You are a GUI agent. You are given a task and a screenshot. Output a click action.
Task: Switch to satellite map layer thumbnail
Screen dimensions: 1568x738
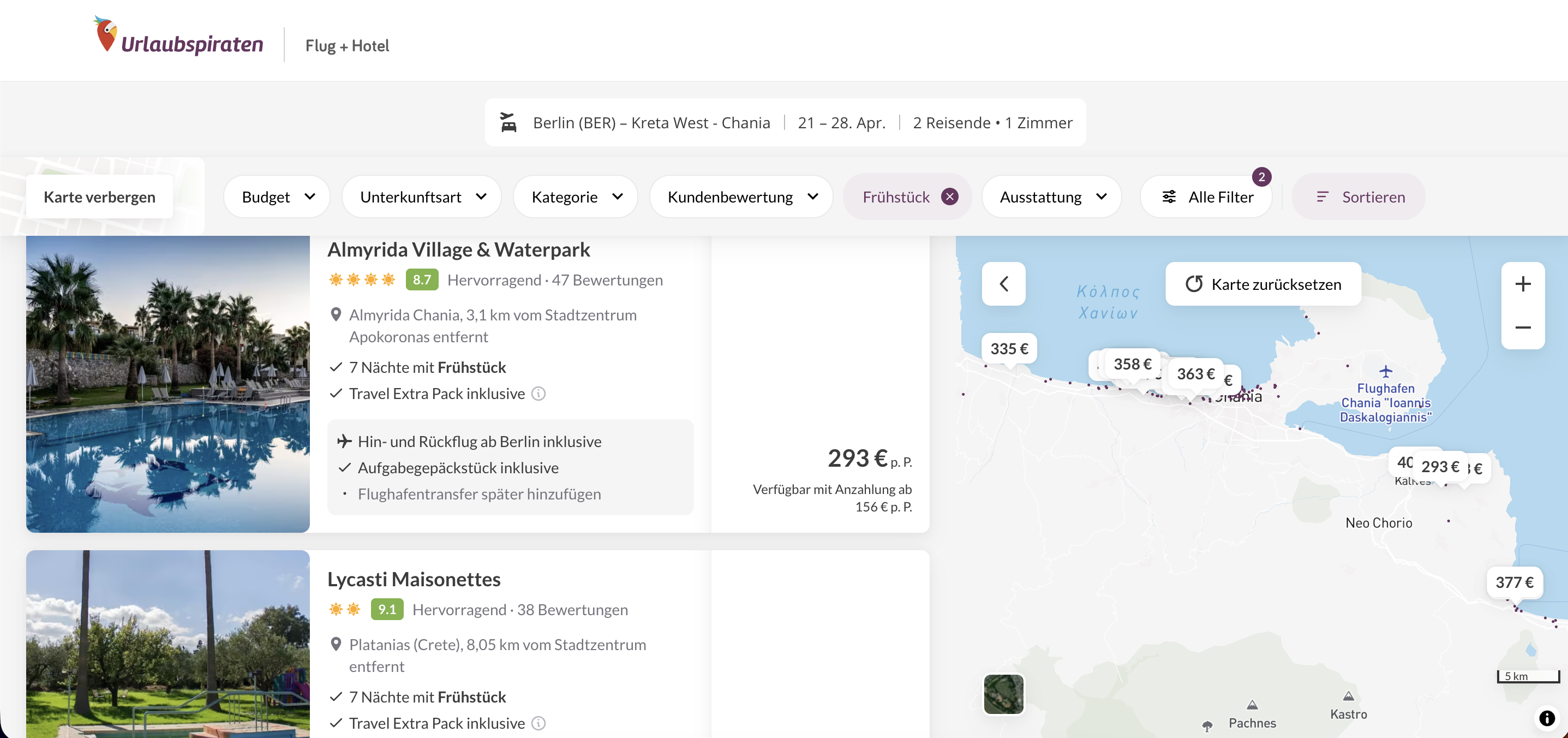click(x=1003, y=694)
